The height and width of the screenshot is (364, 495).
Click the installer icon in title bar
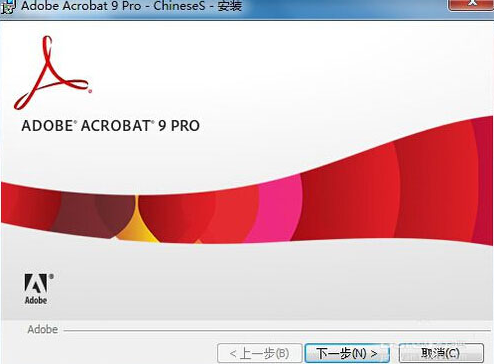pos(7,6)
